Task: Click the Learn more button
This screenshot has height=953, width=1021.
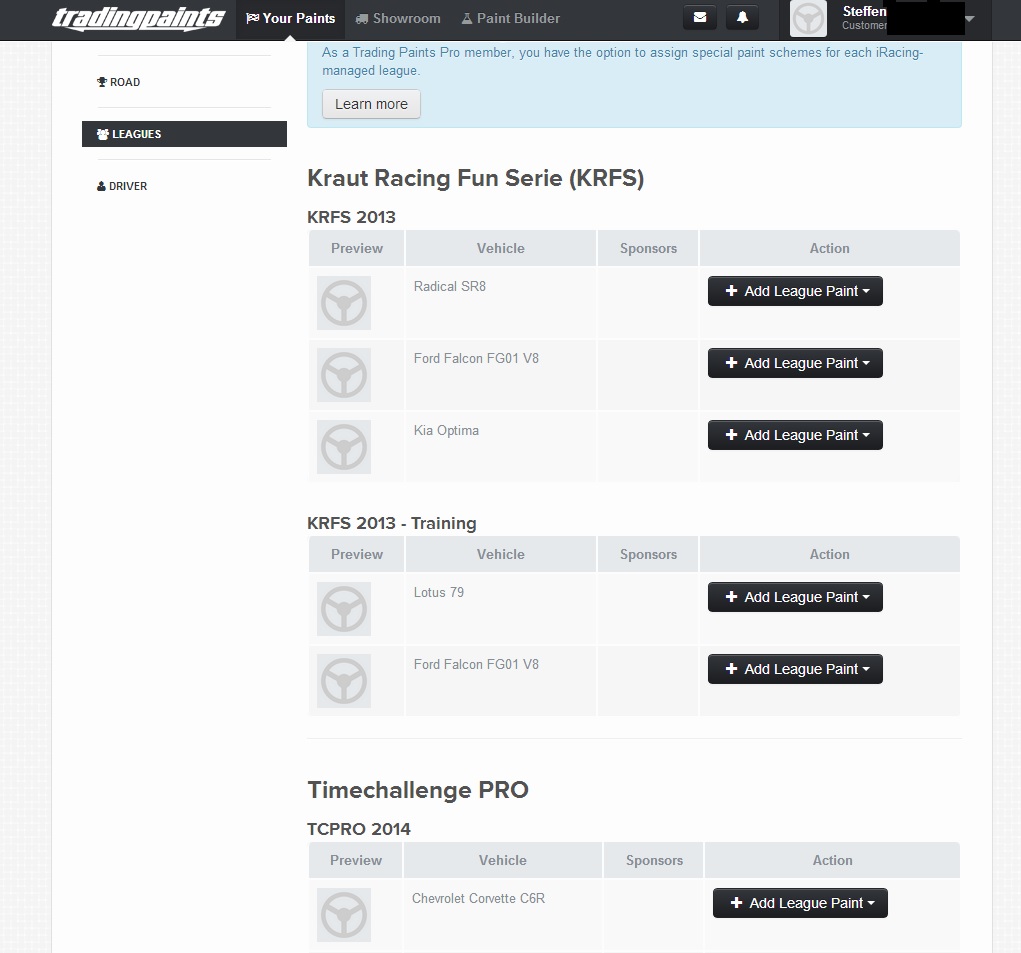Action: pos(371,104)
